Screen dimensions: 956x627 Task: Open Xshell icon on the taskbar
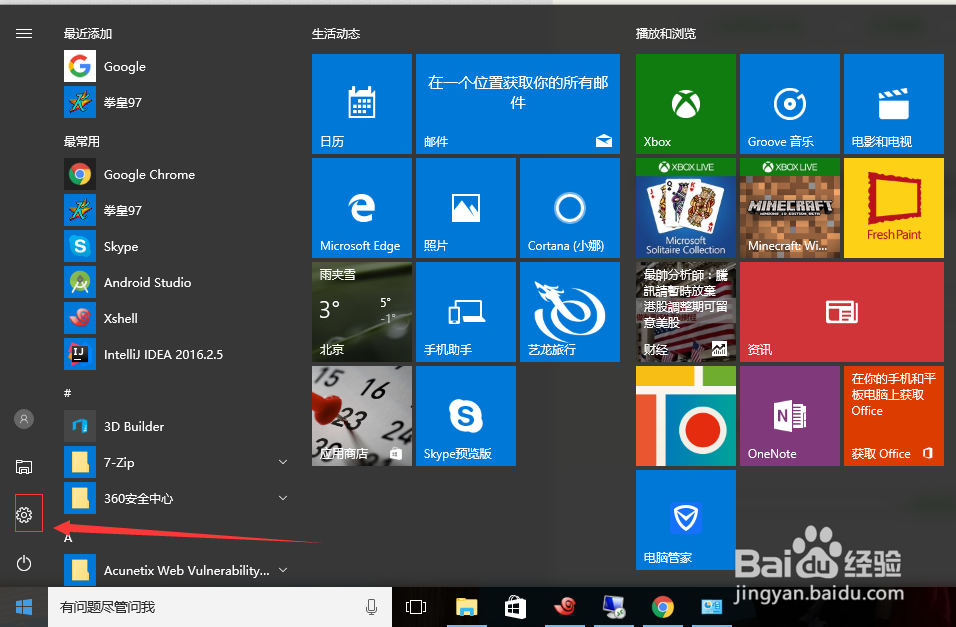tap(565, 606)
